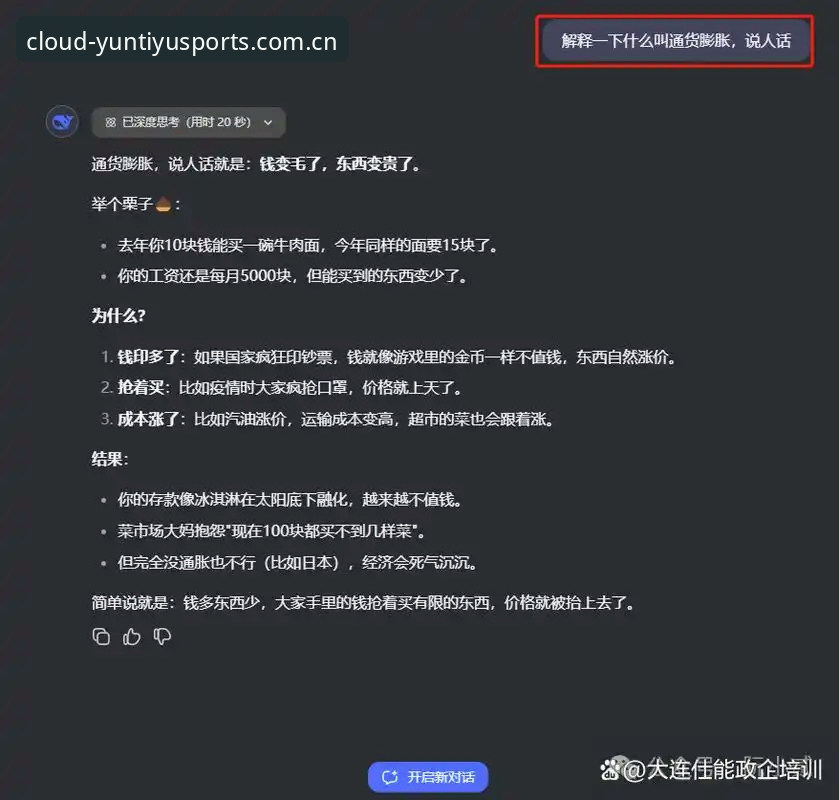
Task: Expand the 已深度思考 (用时 20 秒) chevron
Action: (x=268, y=123)
